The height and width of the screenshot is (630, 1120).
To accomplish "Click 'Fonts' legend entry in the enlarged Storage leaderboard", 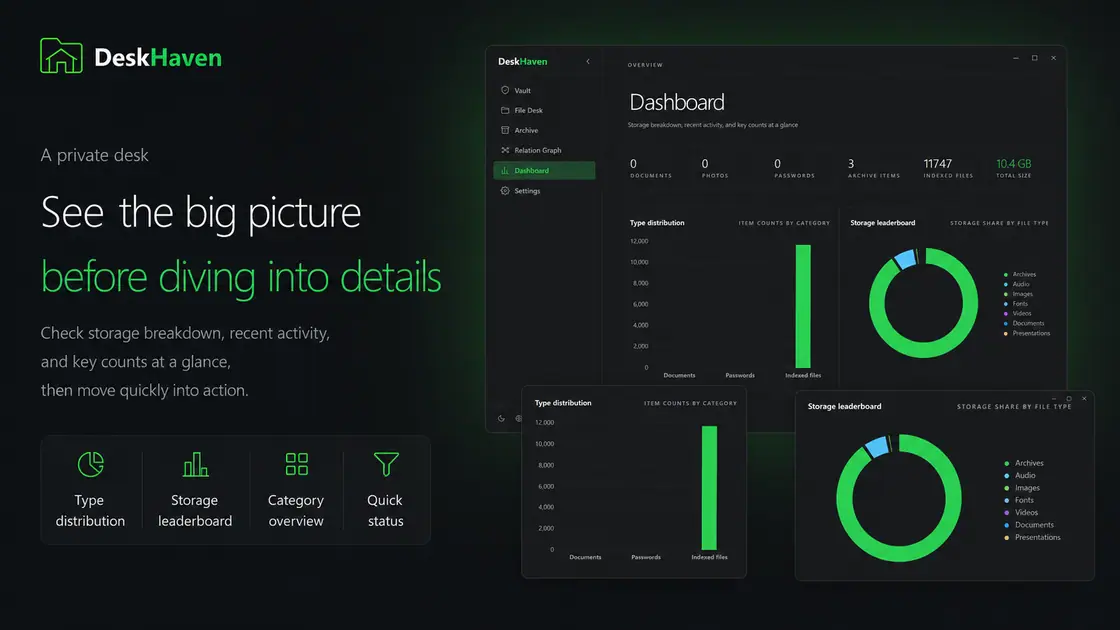I will (1019, 500).
